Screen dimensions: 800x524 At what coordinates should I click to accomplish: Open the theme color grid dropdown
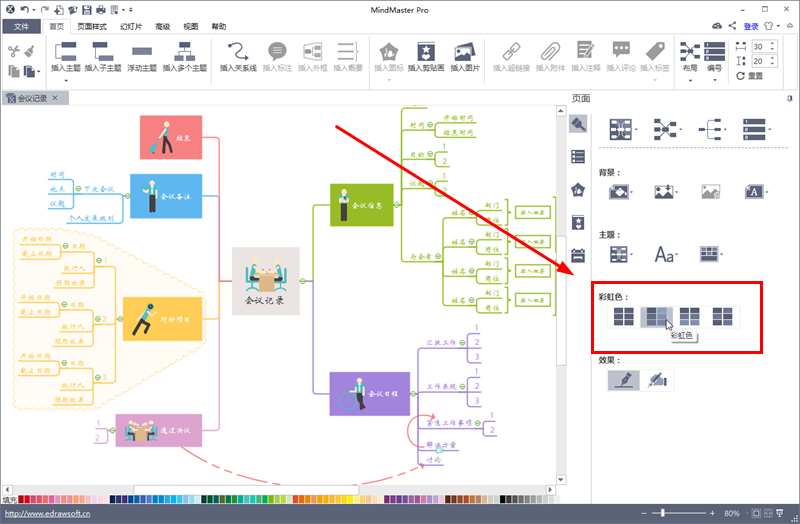[711, 254]
